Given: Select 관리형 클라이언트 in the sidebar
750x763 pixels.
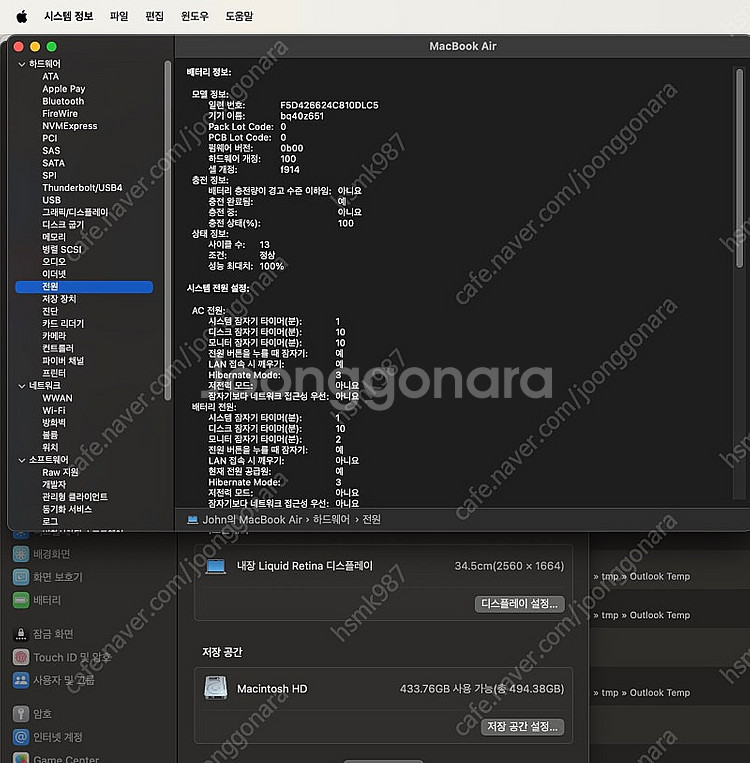Looking at the screenshot, I should tap(75, 497).
